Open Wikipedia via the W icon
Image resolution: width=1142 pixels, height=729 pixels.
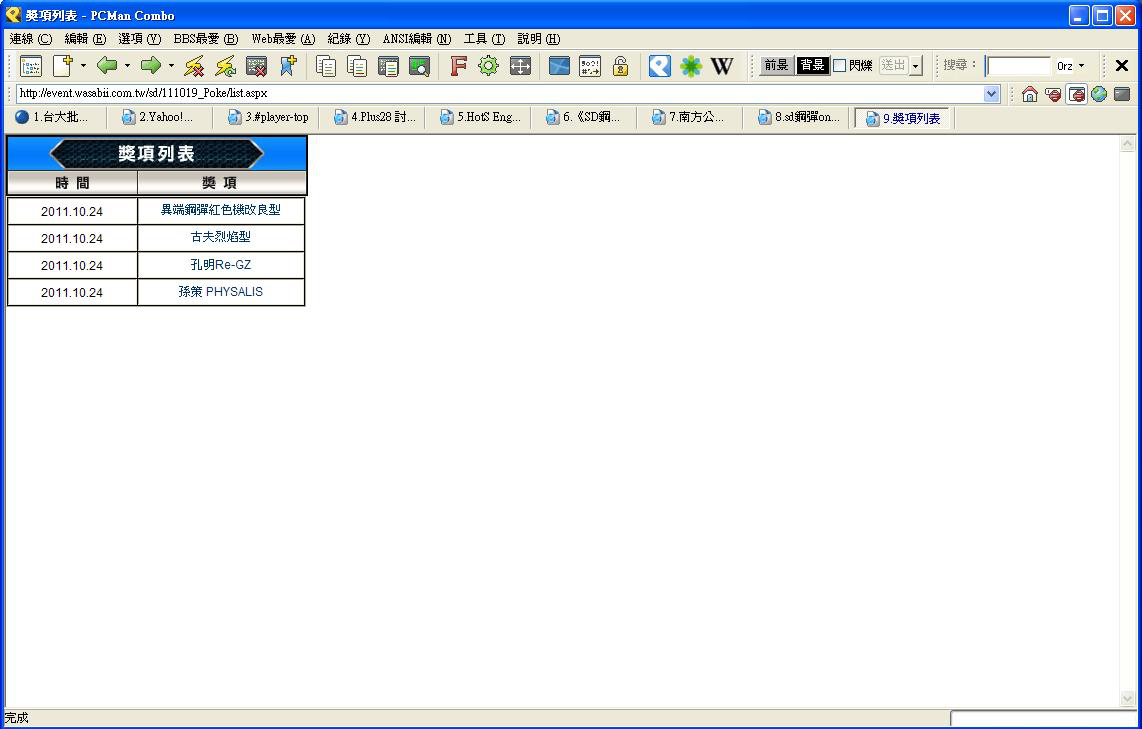click(722, 66)
